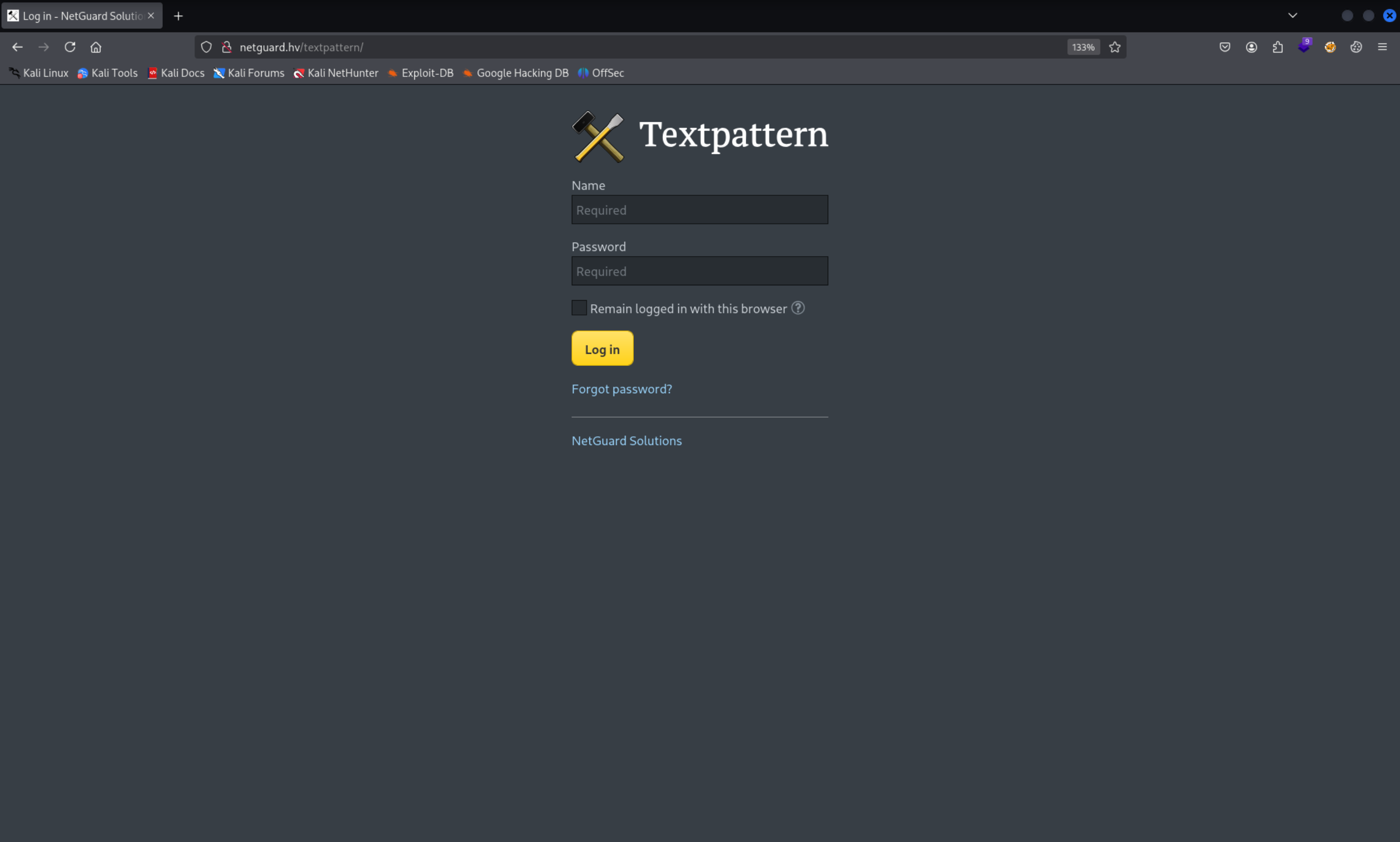Click the orange extension icon in toolbar
The image size is (1400, 842).
(1330, 47)
